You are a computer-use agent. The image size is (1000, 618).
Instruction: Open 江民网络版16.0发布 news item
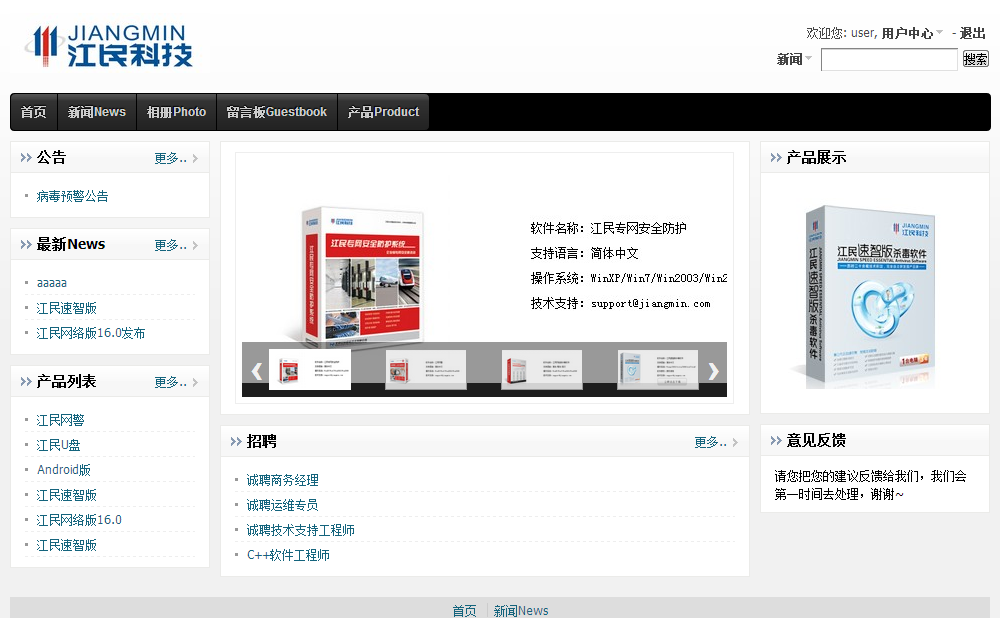[91, 333]
